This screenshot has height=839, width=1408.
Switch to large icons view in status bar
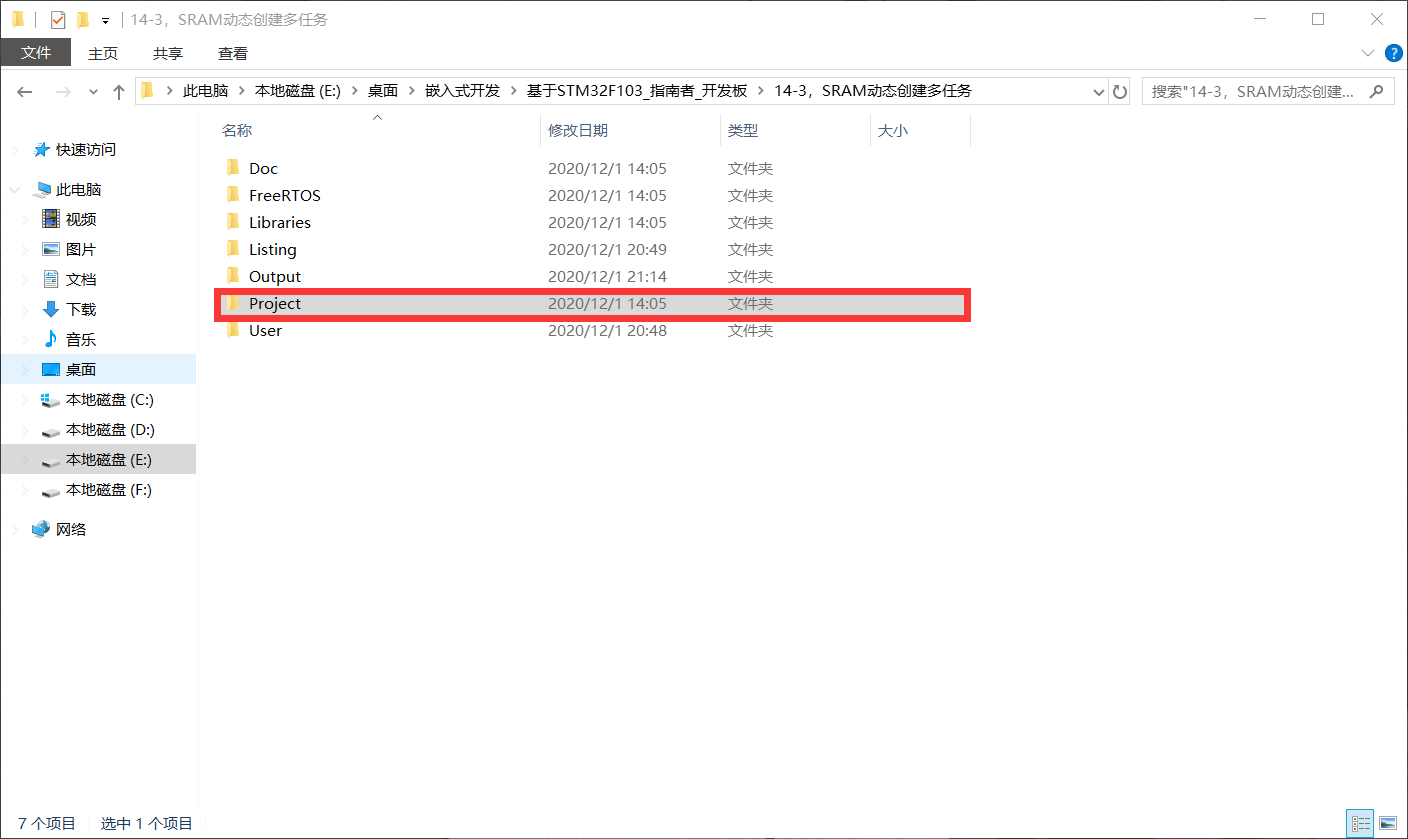click(x=1387, y=823)
